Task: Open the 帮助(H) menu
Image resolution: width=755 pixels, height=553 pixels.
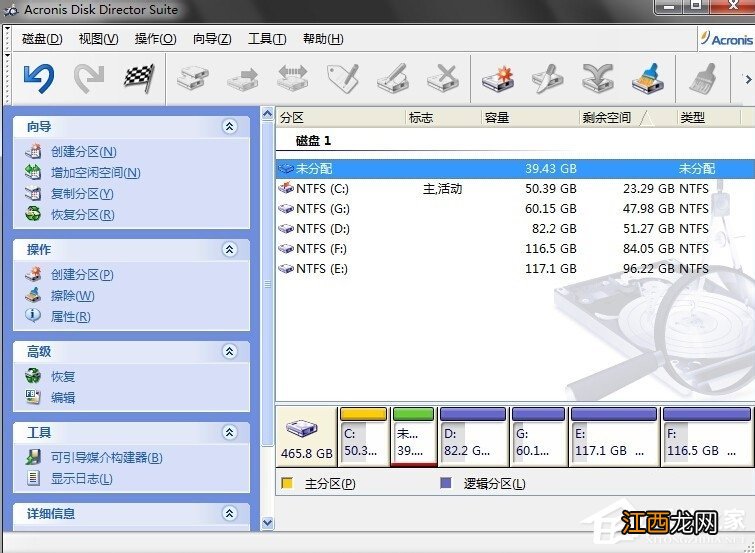Action: tap(323, 39)
